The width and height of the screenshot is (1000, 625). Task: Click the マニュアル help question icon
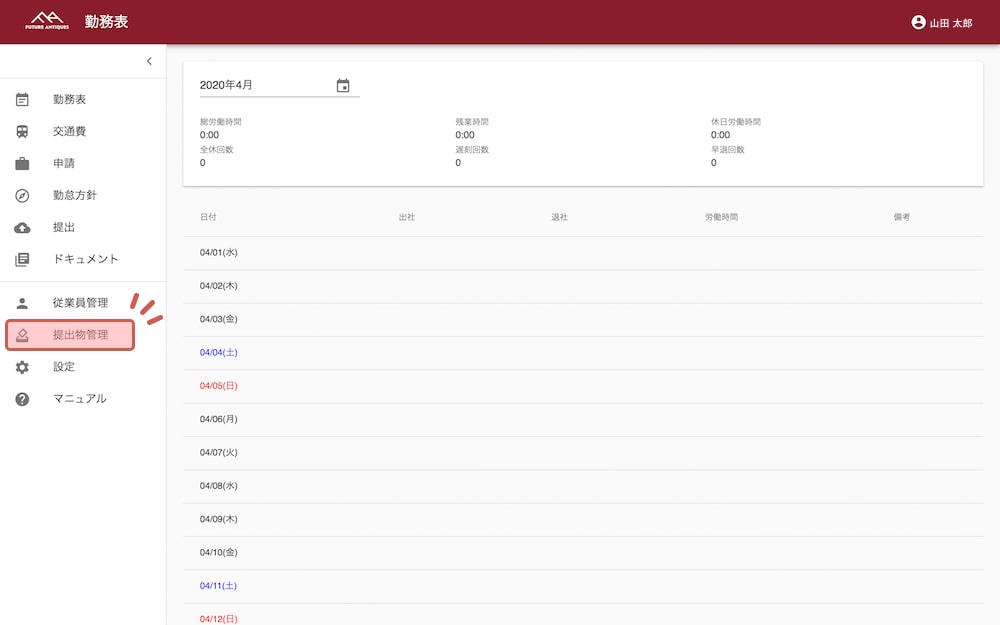(x=22, y=399)
